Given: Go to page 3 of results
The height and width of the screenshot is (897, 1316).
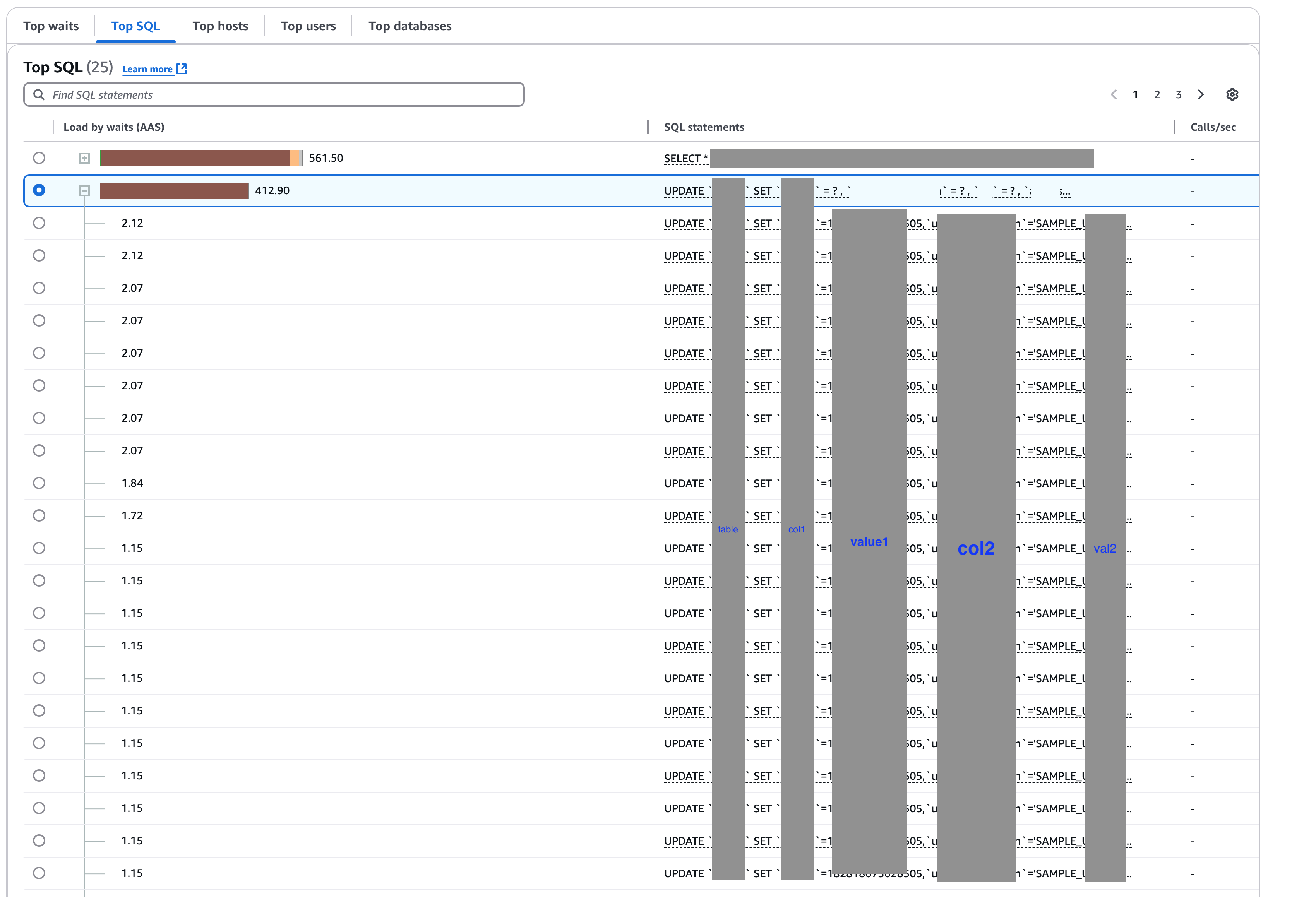Looking at the screenshot, I should 1178,94.
